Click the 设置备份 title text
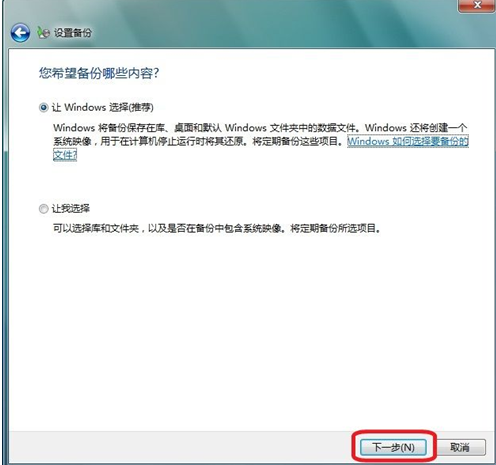This screenshot has height=465, width=496. coord(73,33)
